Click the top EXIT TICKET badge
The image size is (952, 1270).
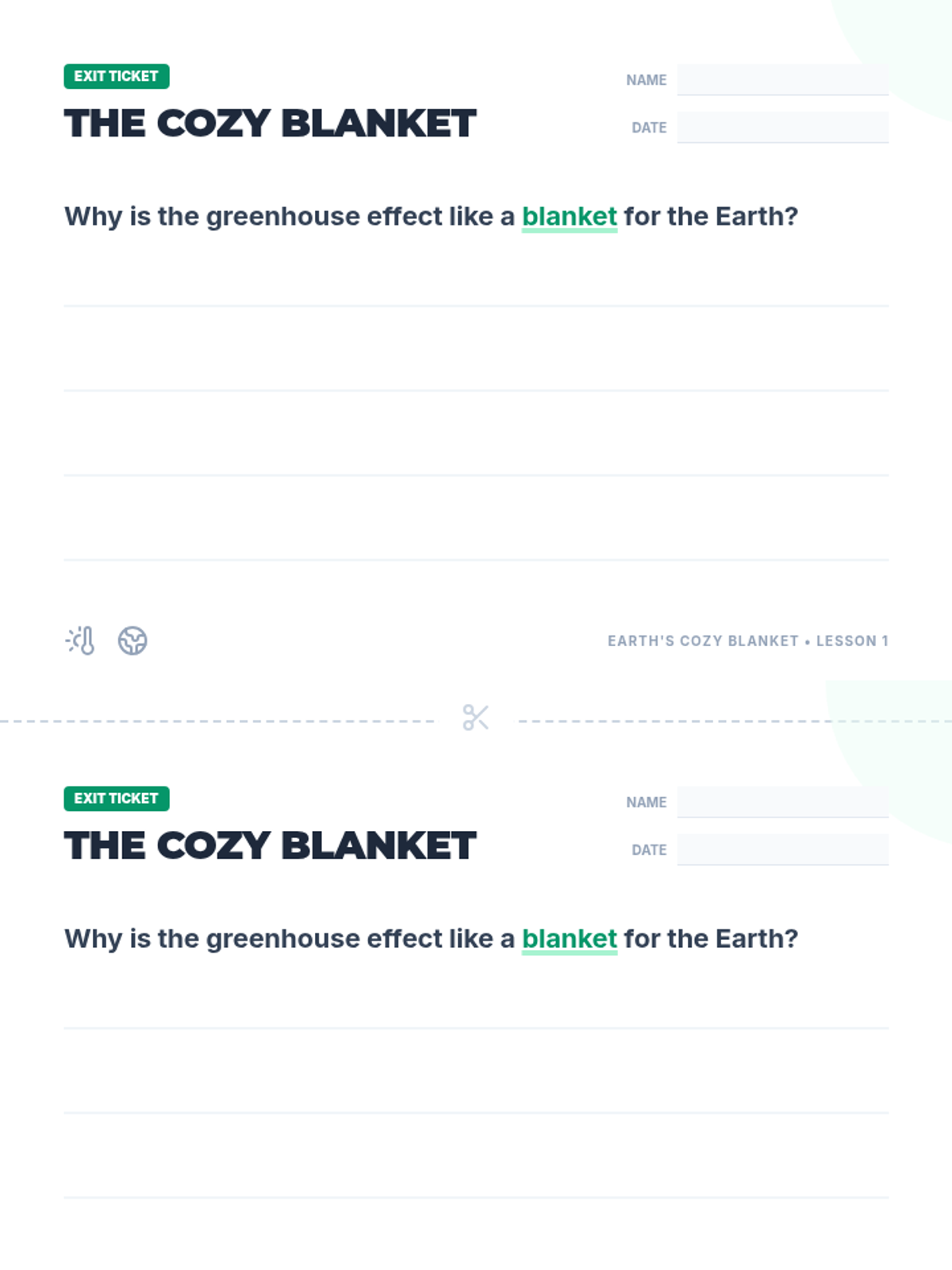point(117,76)
